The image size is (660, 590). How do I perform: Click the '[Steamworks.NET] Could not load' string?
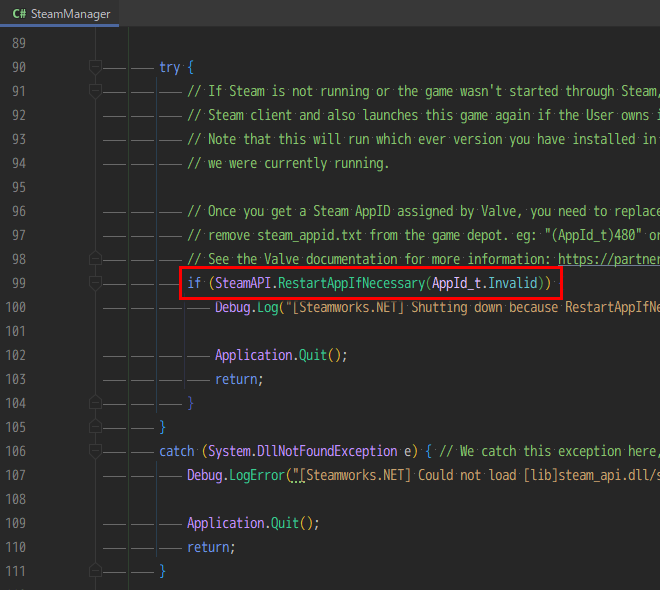476,475
